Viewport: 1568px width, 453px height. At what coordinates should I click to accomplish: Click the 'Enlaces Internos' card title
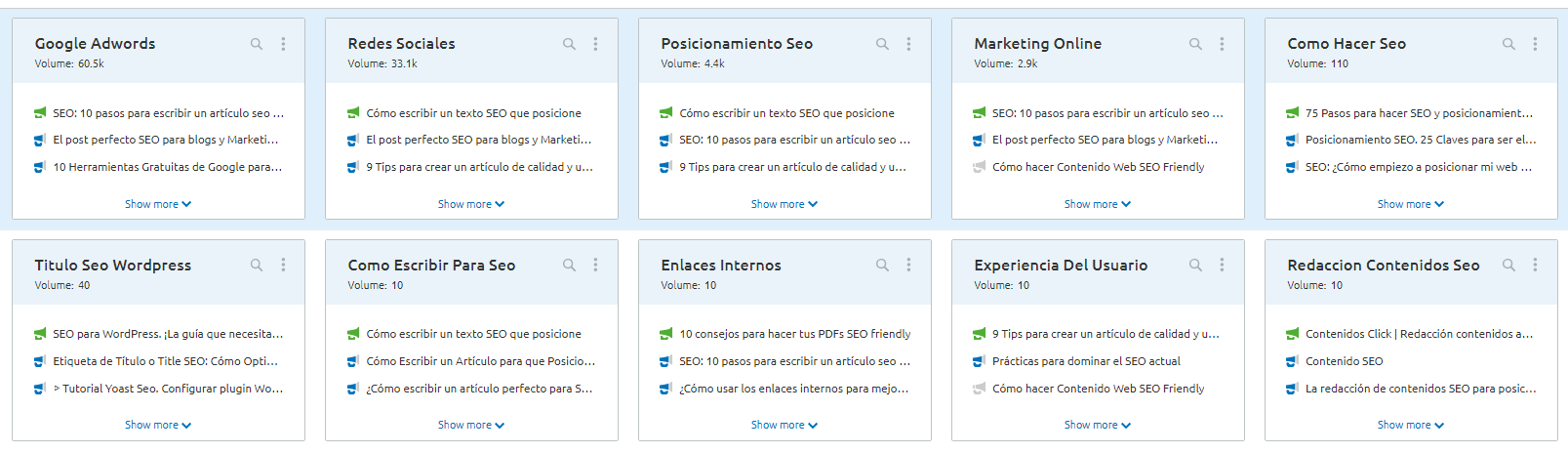click(721, 266)
